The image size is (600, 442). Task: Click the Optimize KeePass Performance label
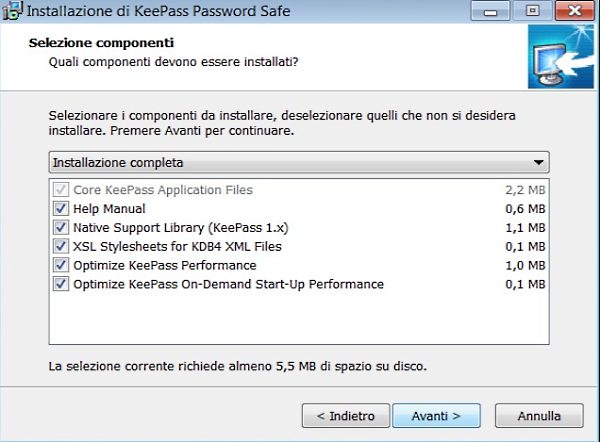[x=164, y=266]
